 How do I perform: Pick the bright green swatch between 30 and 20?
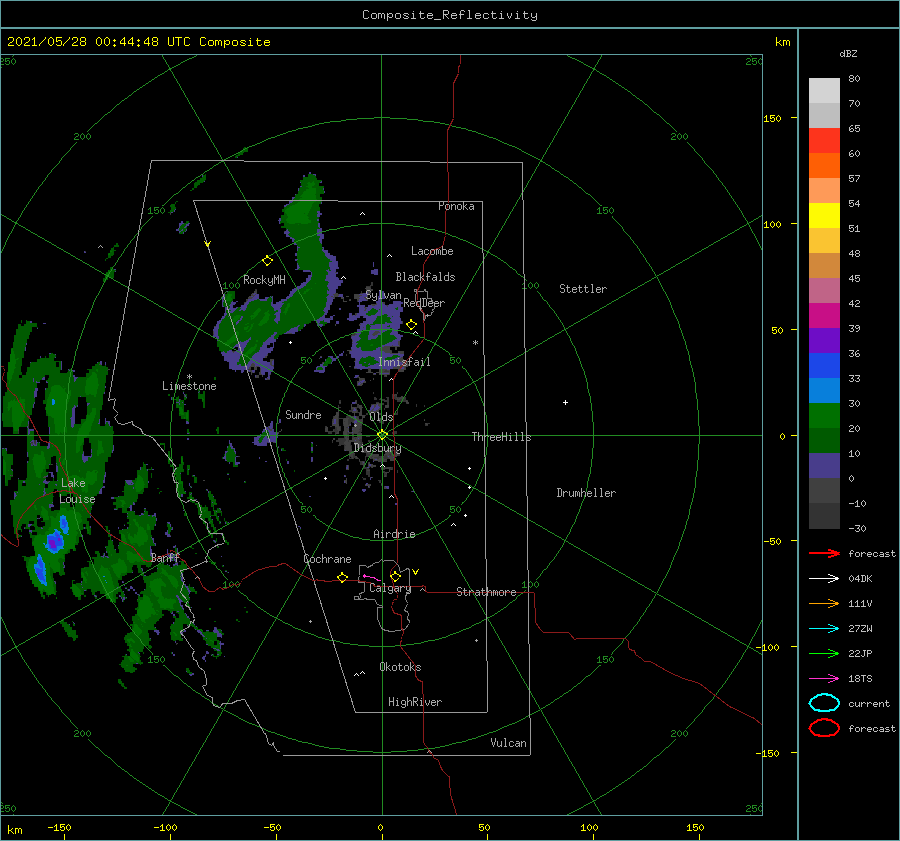click(x=824, y=416)
